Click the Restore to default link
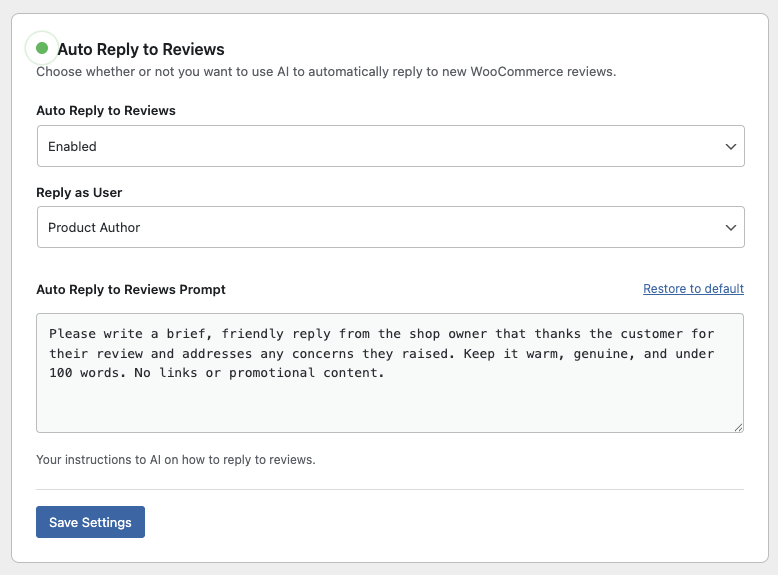 pos(693,289)
